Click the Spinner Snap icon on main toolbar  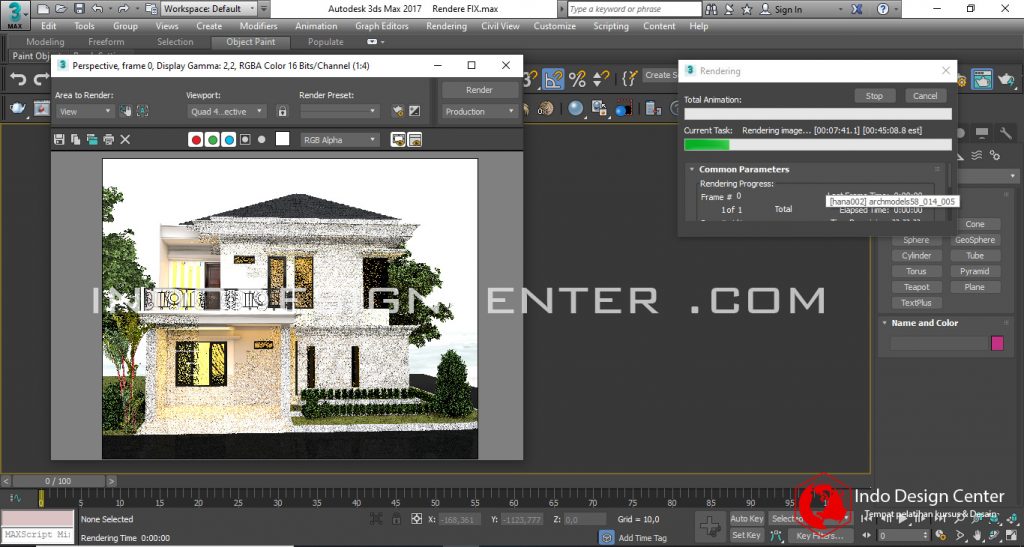[x=600, y=80]
